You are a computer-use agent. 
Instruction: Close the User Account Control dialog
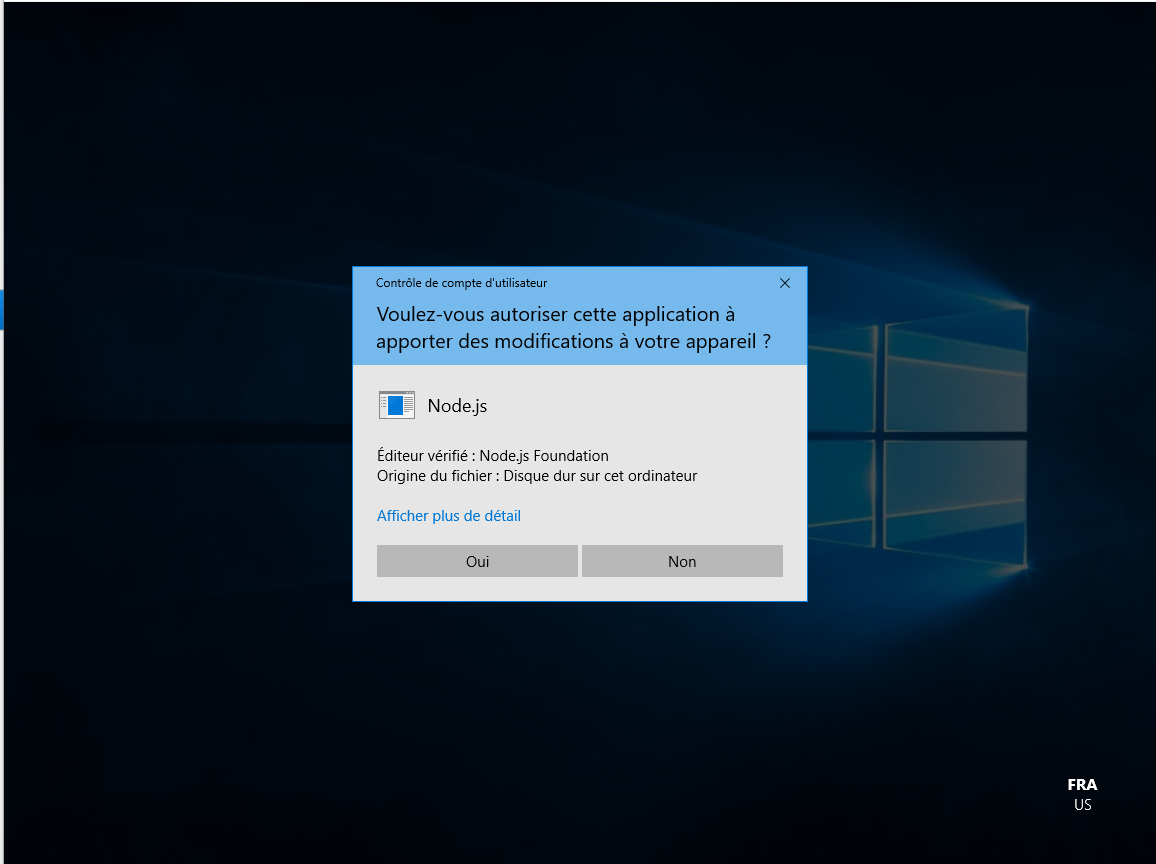click(x=784, y=283)
